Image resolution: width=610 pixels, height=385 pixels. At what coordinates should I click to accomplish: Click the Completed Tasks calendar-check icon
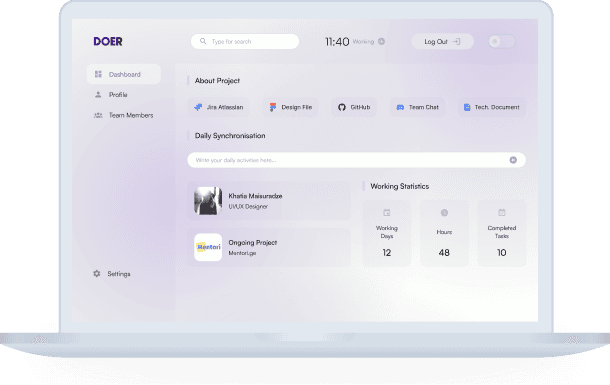[x=501, y=213]
